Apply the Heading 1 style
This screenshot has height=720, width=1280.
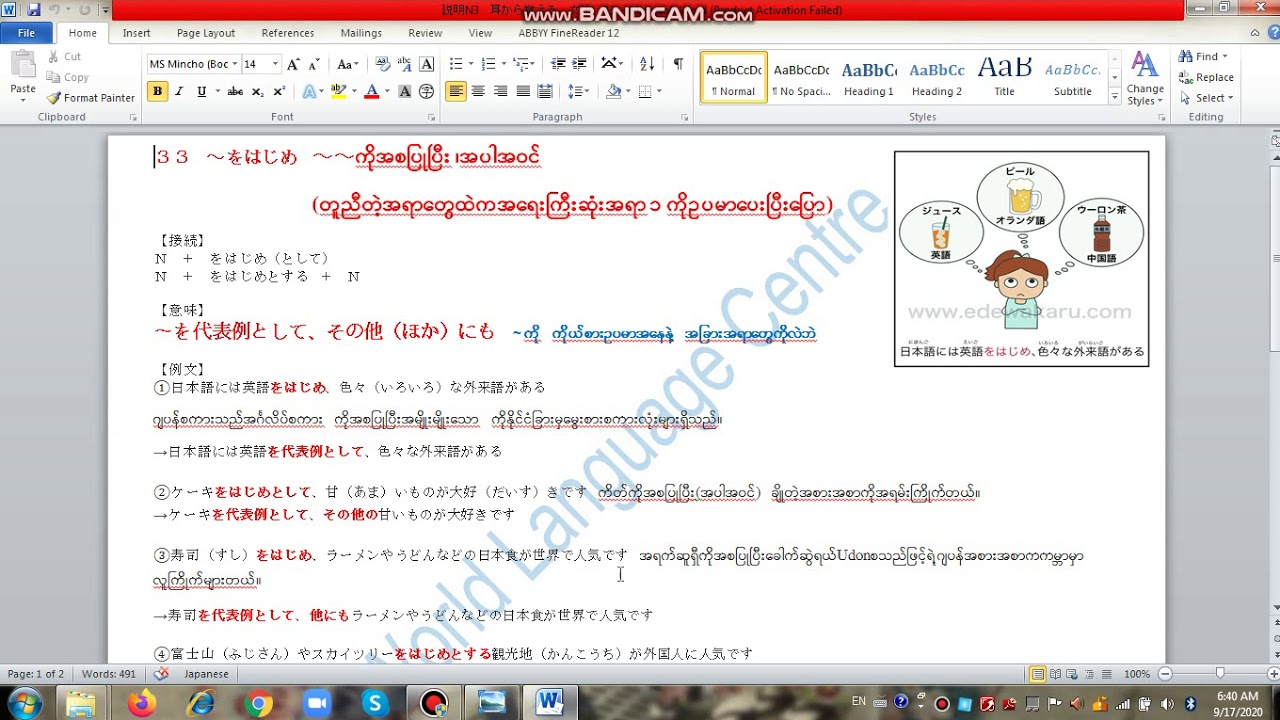(869, 78)
